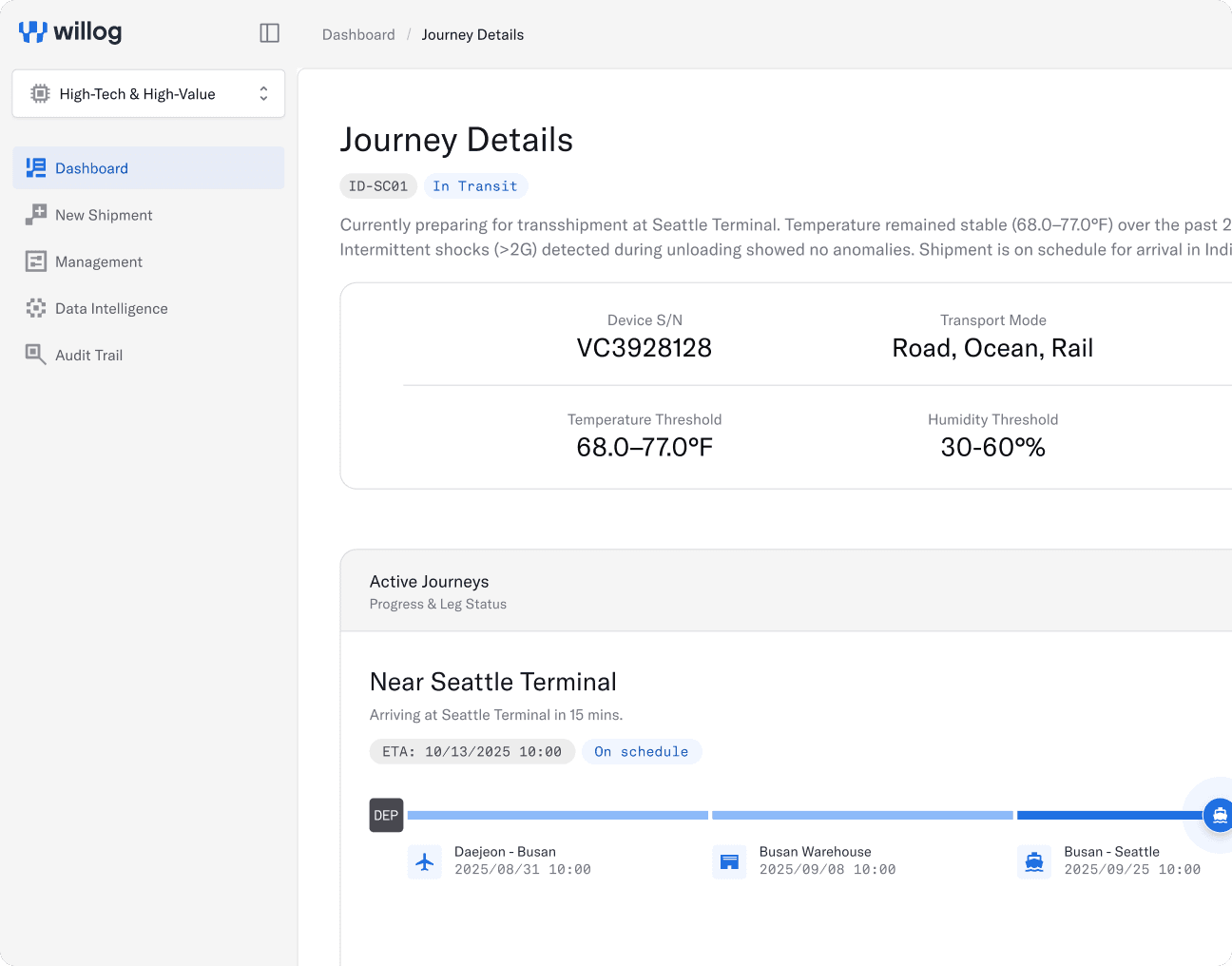
Task: Click the Audit Trail magnifier icon
Action: [36, 355]
